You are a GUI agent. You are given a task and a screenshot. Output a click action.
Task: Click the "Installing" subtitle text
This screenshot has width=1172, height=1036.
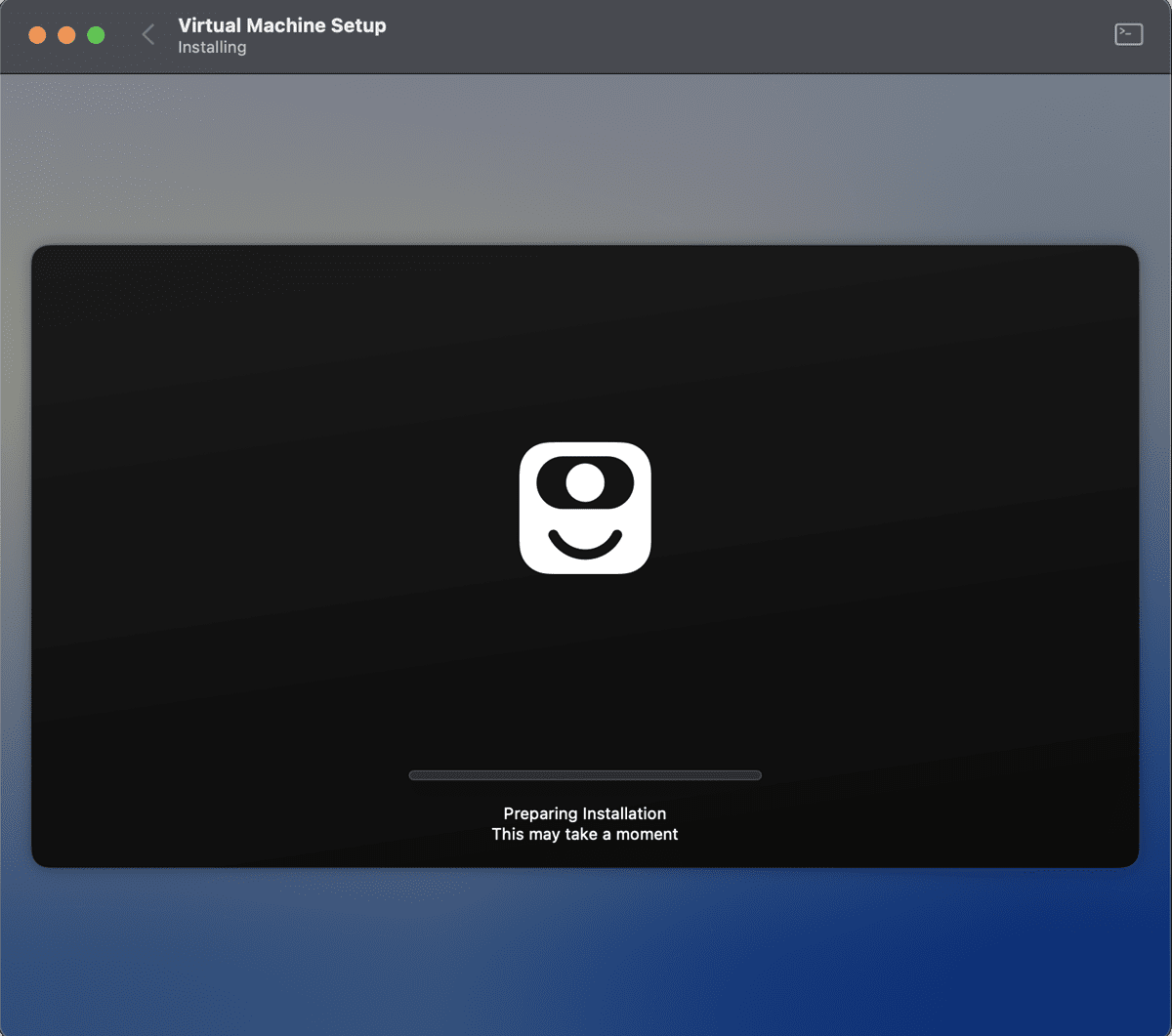(x=212, y=47)
